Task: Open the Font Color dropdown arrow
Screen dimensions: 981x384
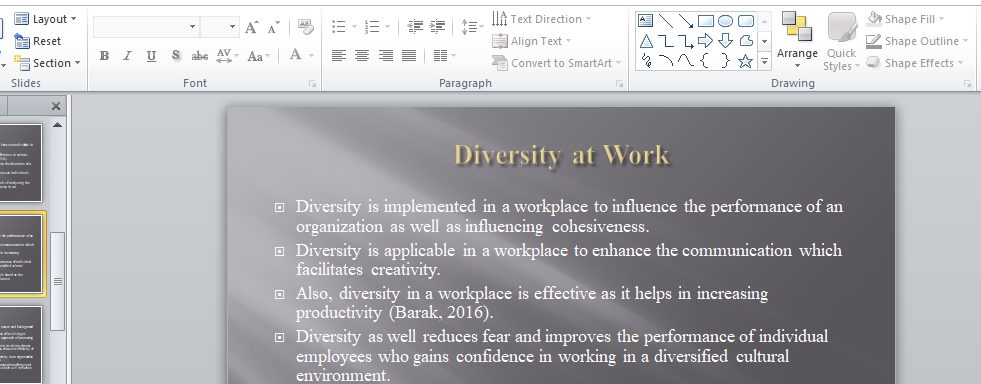Action: pos(312,56)
